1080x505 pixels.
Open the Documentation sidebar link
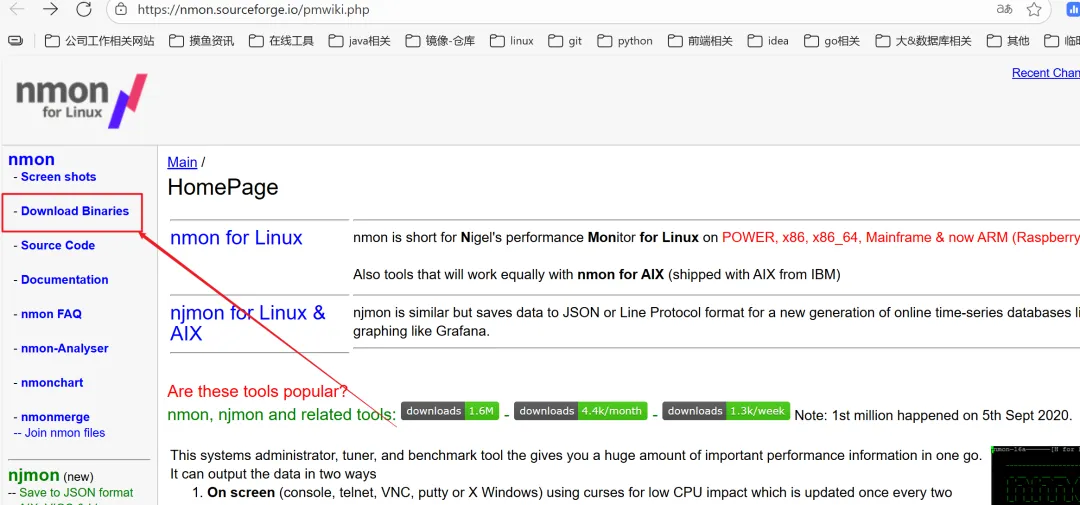(x=65, y=280)
